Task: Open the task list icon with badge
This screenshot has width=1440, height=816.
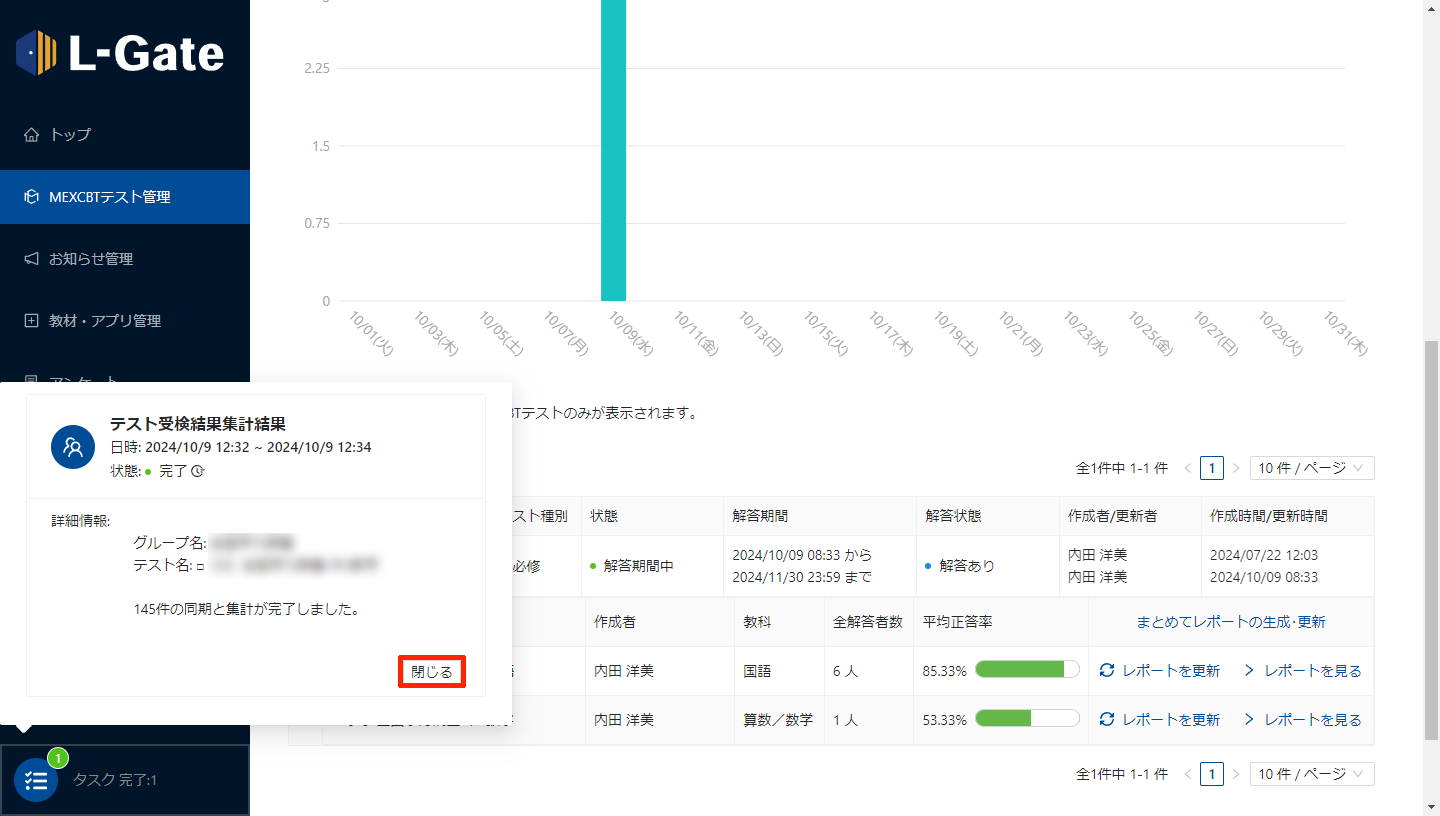Action: [36, 780]
